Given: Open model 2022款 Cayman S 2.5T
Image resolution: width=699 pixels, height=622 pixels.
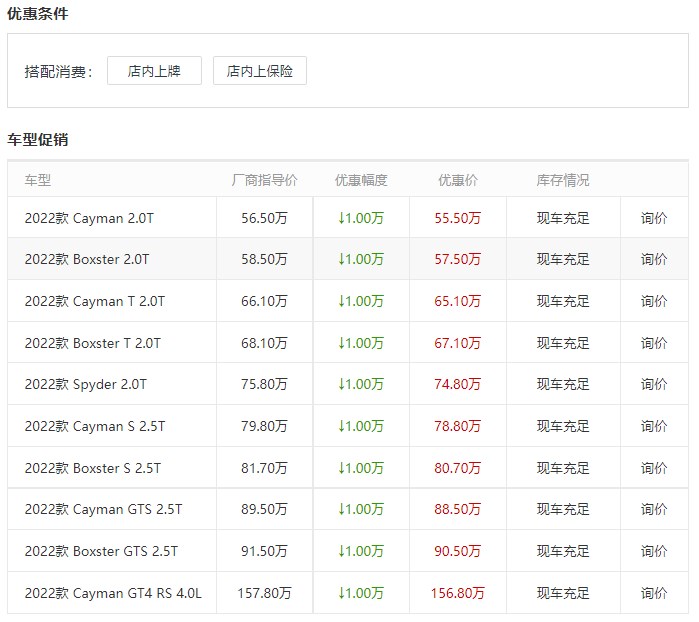Looking at the screenshot, I should (95, 426).
